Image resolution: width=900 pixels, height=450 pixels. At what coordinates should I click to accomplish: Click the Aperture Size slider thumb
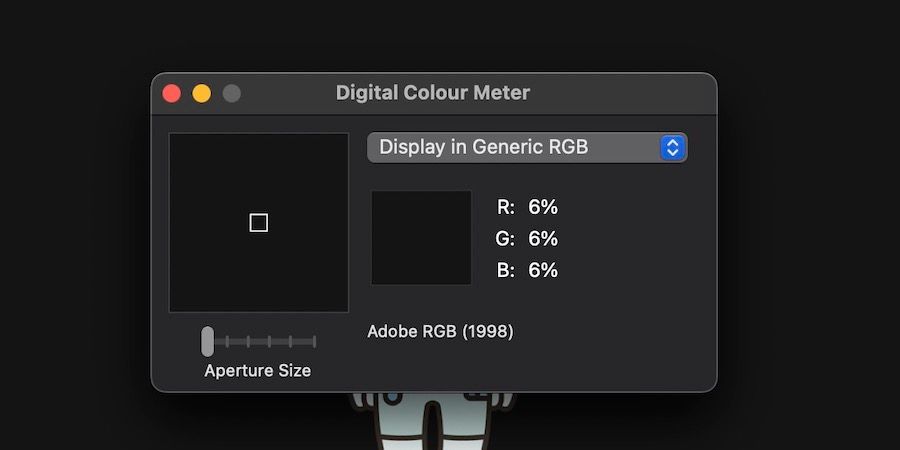click(x=207, y=341)
